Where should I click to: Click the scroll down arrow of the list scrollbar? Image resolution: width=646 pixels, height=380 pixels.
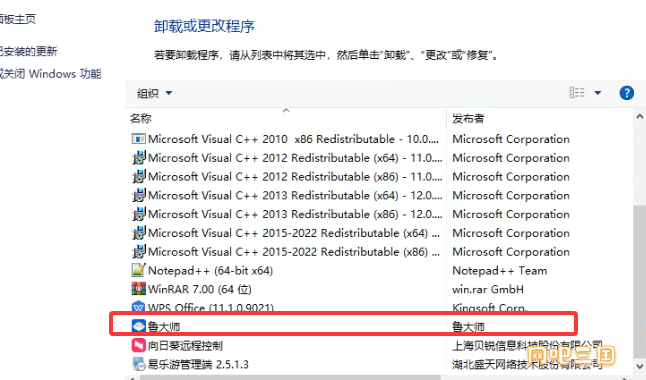coord(640,366)
